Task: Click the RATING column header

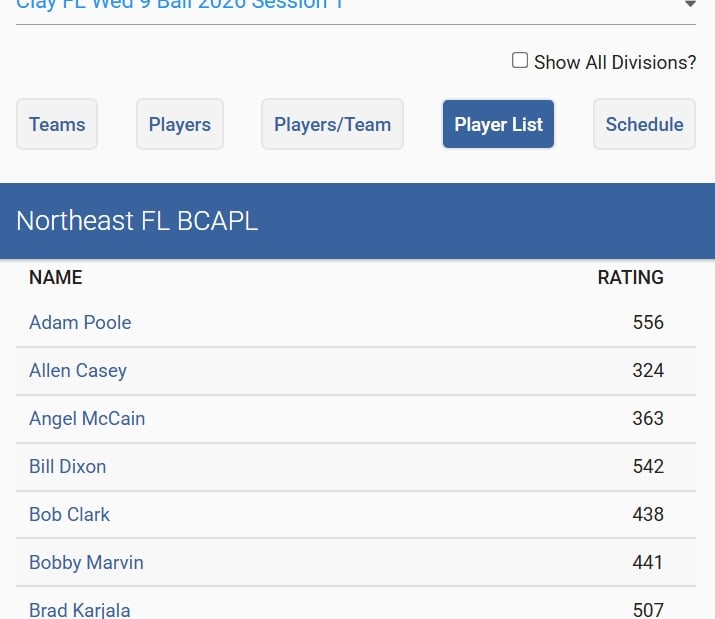Action: 630,277
